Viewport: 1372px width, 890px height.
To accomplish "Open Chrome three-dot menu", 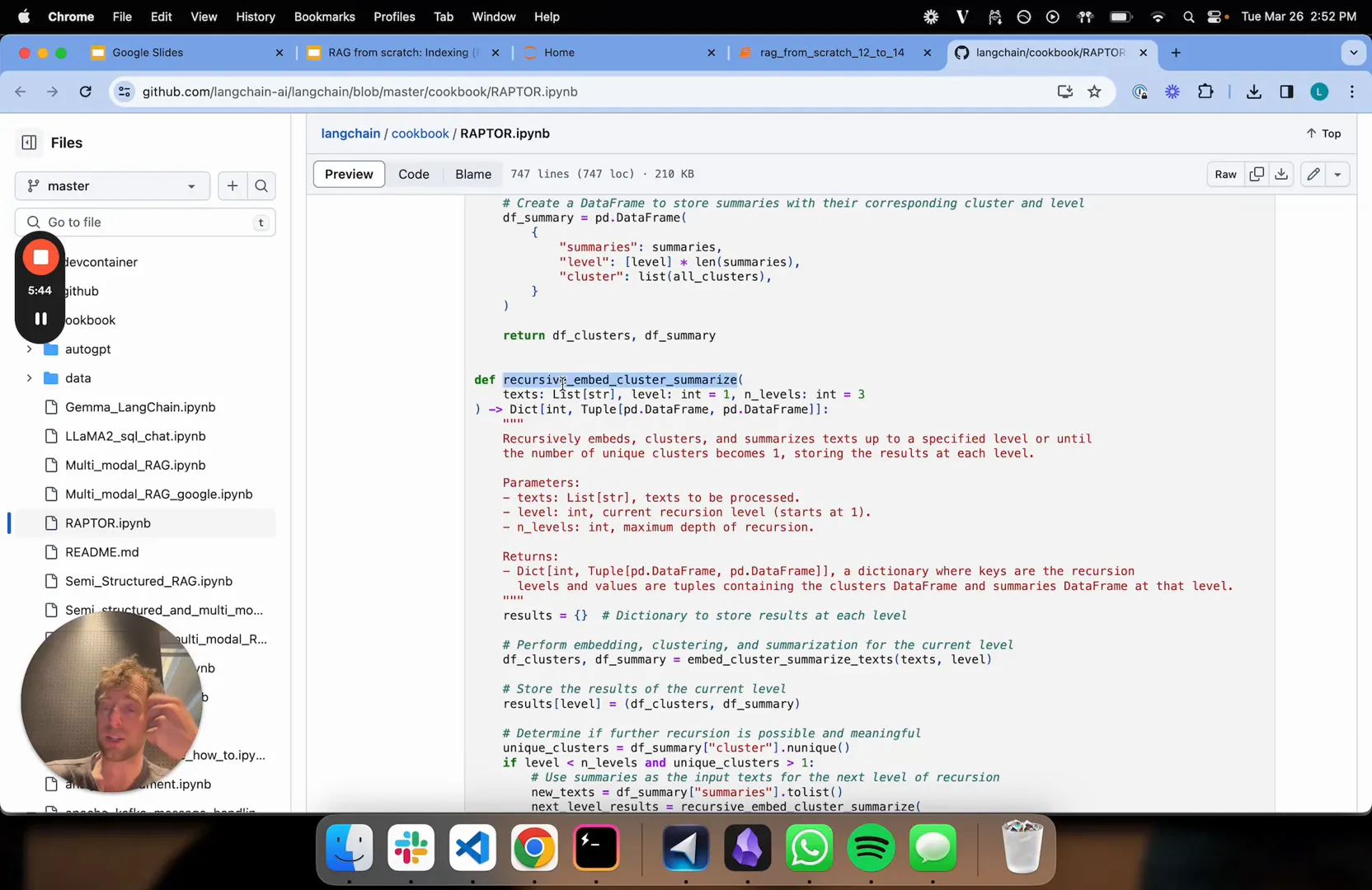I will tap(1352, 91).
